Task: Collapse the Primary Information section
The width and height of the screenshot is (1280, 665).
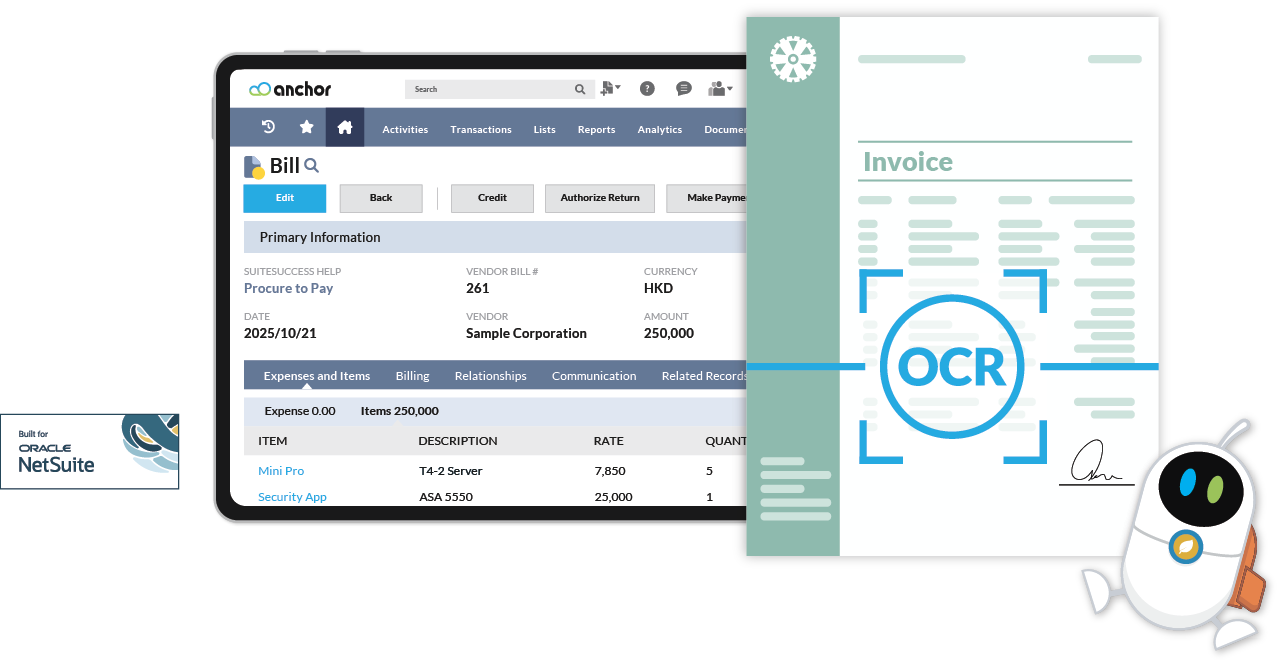Action: (x=322, y=237)
